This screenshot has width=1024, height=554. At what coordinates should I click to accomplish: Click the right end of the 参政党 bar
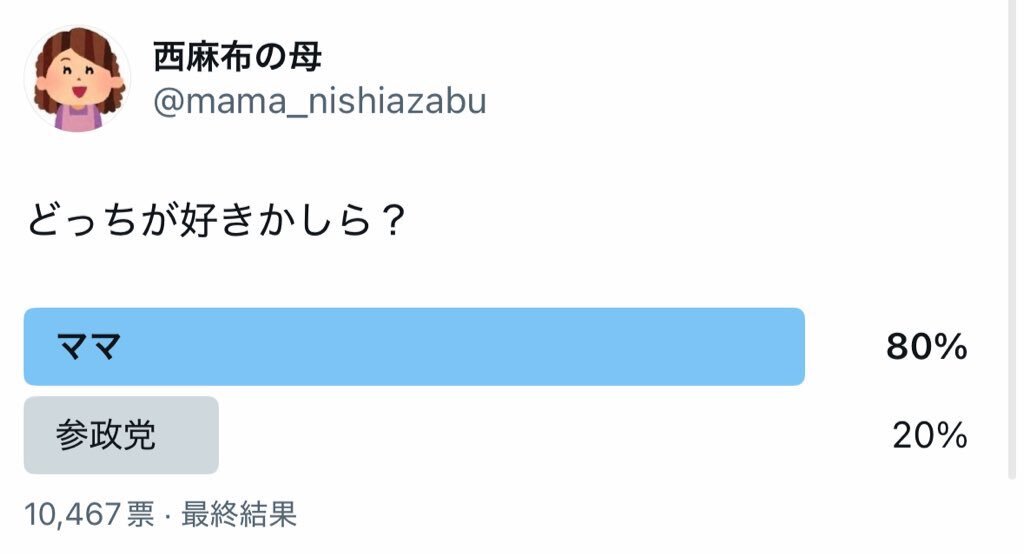(209, 435)
